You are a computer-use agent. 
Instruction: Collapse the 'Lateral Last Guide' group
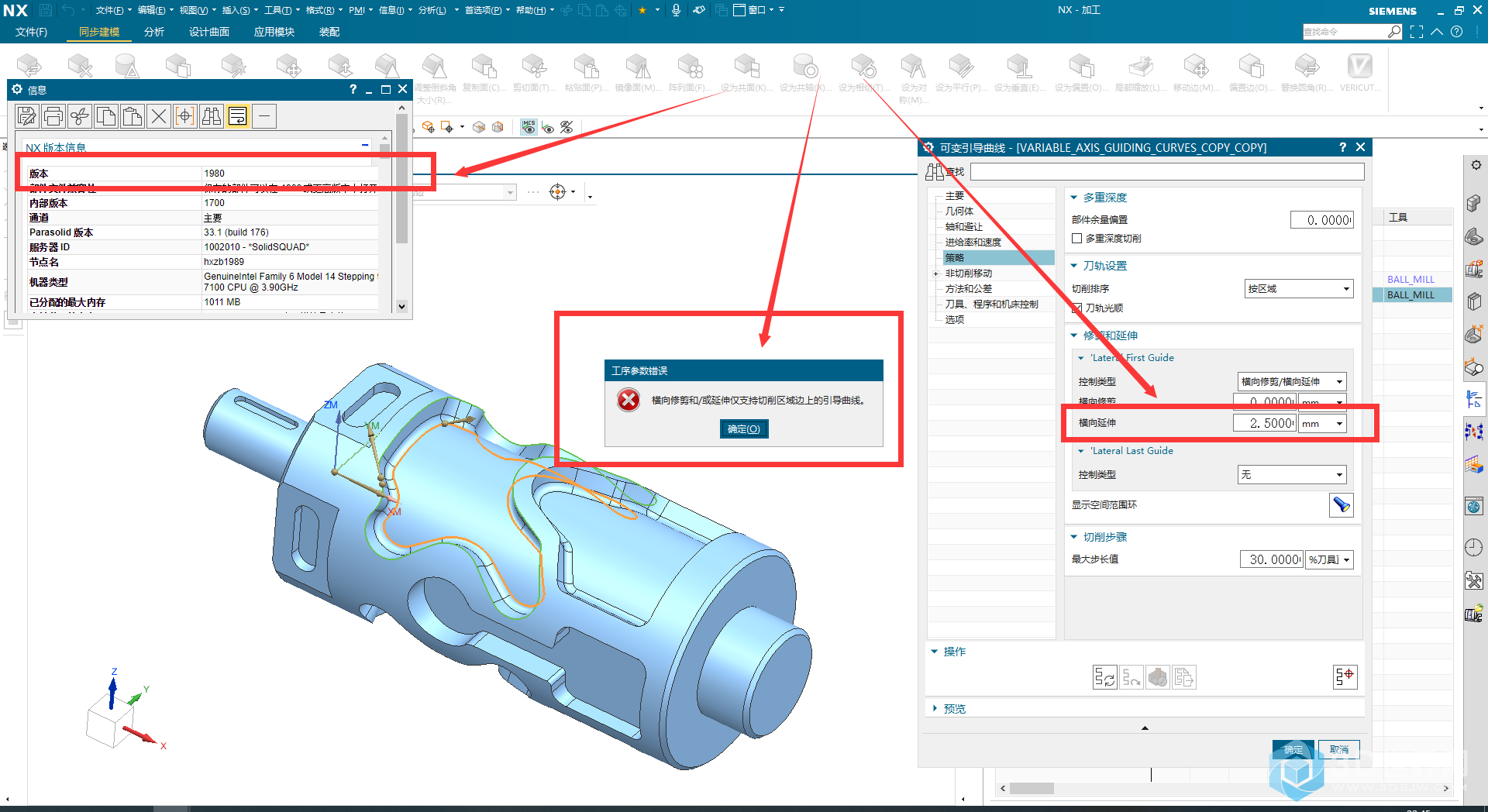pos(1081,451)
